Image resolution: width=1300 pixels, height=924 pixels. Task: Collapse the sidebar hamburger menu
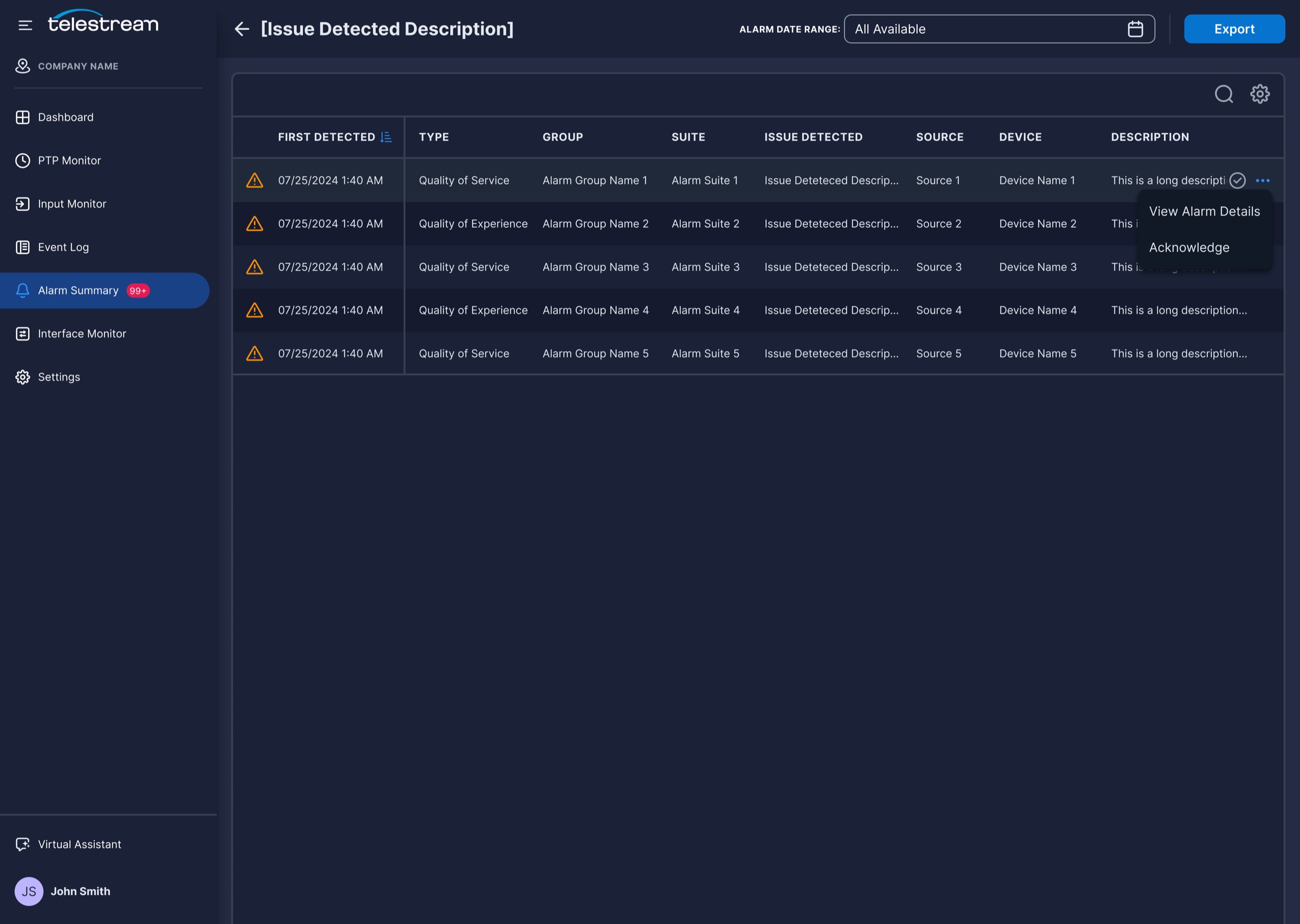click(x=25, y=25)
